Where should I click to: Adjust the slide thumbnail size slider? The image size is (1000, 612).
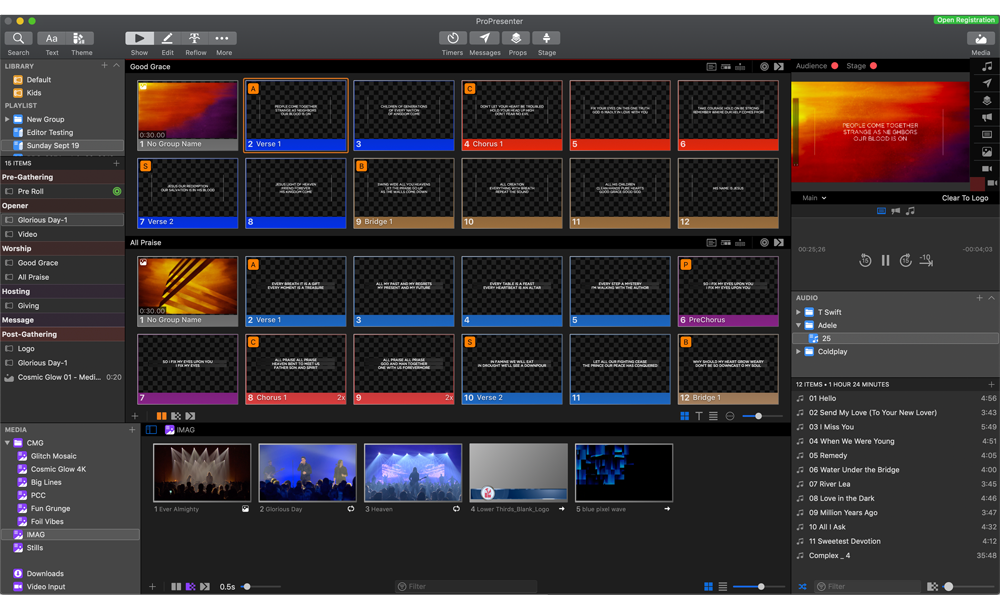[759, 416]
